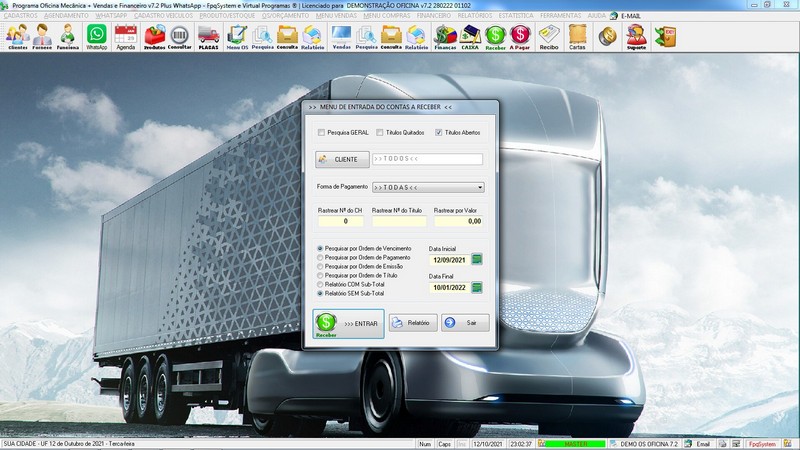Click the green Receber toolbar icon
The image size is (800, 450).
495,37
